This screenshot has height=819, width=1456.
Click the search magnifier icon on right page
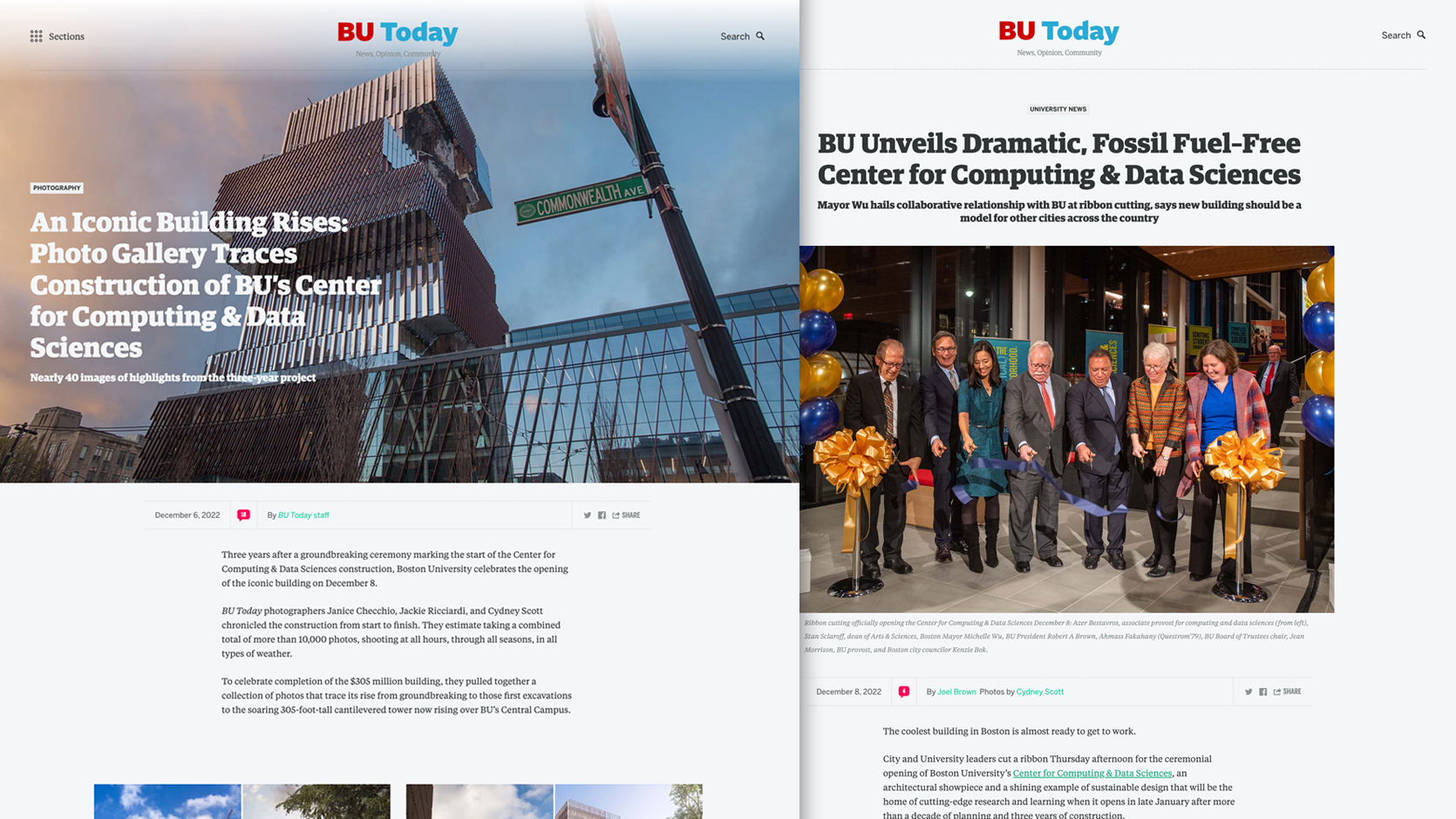click(x=1421, y=35)
